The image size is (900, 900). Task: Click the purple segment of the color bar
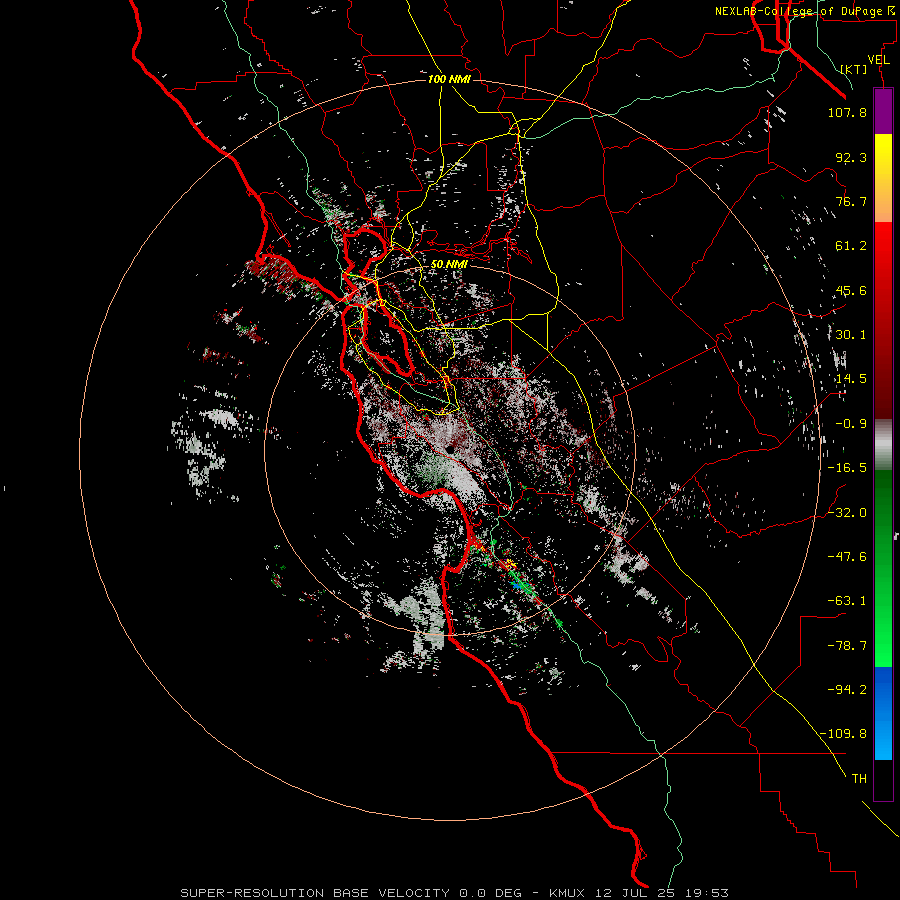tap(883, 111)
